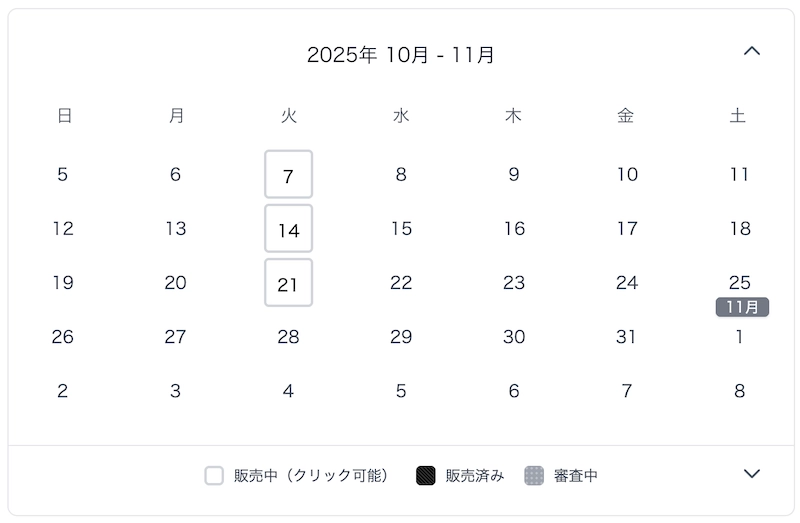Collapse the calendar with the up chevron

752,51
